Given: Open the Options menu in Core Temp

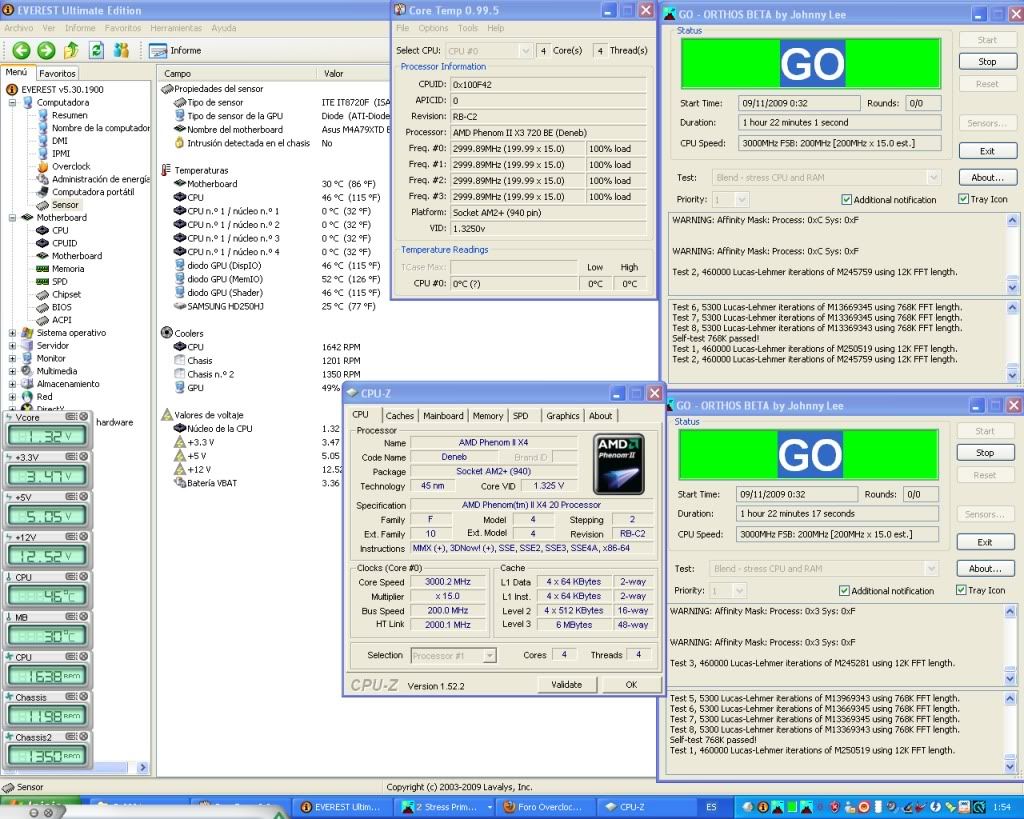Looking at the screenshot, I should [433, 28].
